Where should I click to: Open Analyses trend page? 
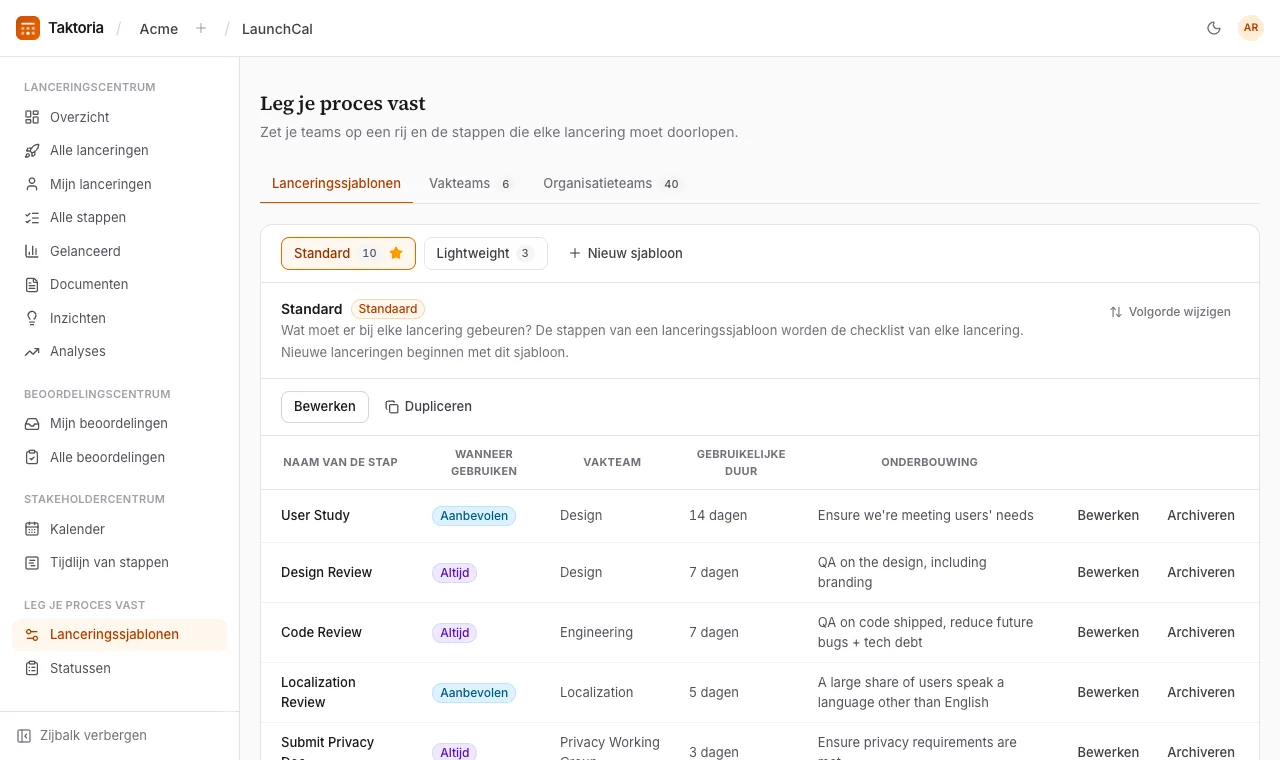tap(120, 351)
